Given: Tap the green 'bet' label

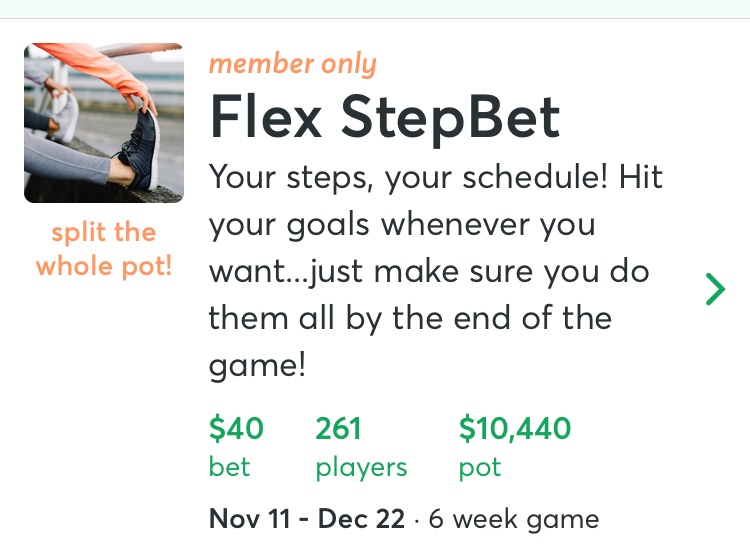Looking at the screenshot, I should pyautogui.click(x=229, y=467).
